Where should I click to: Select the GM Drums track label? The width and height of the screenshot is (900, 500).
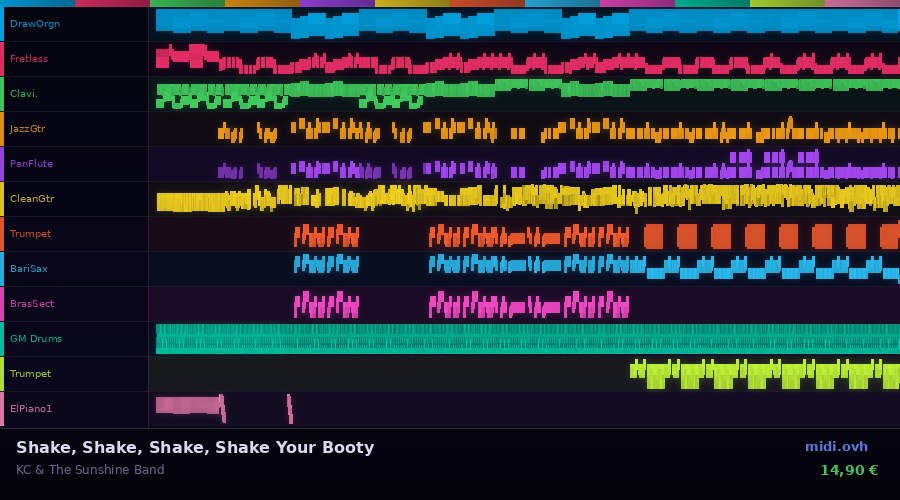[36, 339]
